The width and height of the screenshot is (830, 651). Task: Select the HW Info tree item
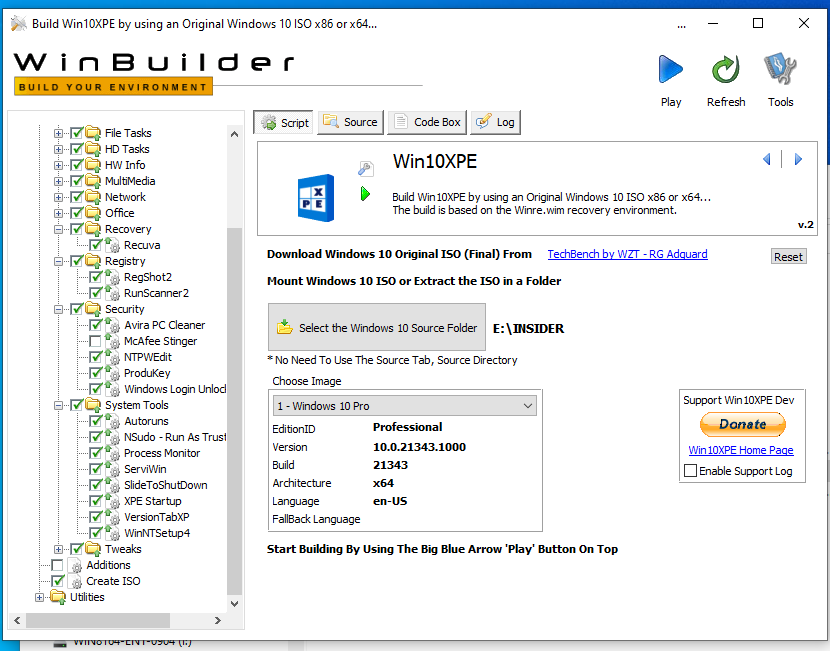click(125, 165)
